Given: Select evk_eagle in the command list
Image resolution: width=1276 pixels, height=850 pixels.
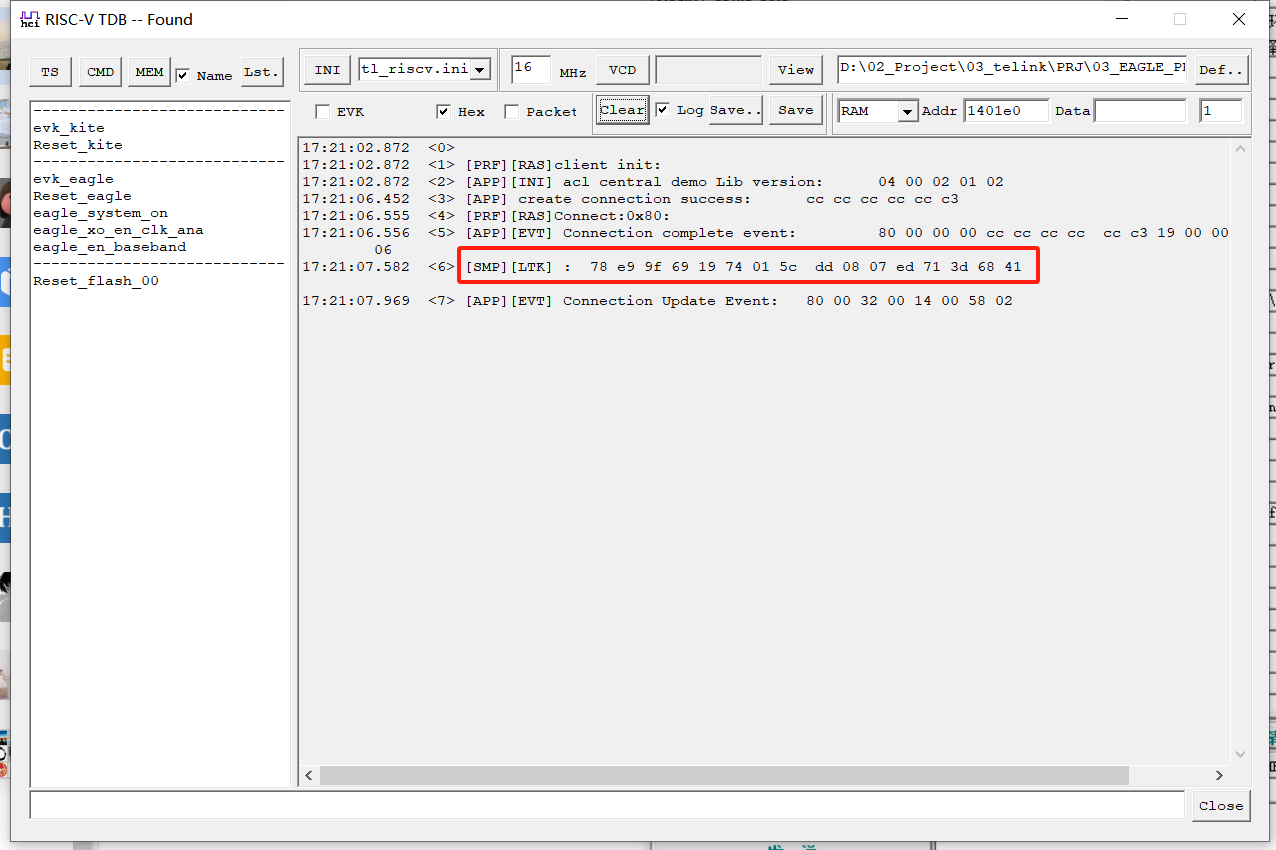Looking at the screenshot, I should (74, 179).
